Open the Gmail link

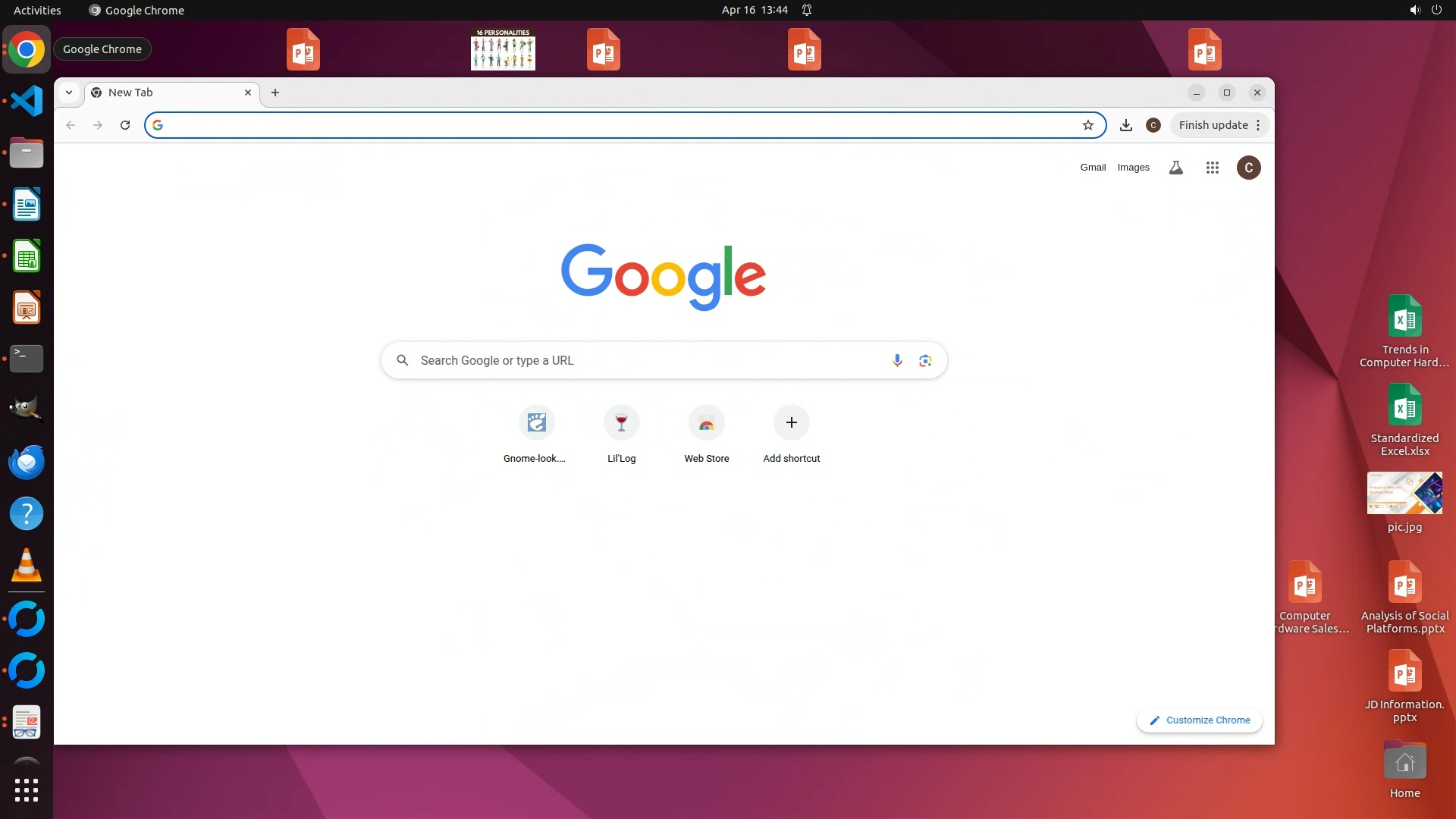pos(1093,168)
